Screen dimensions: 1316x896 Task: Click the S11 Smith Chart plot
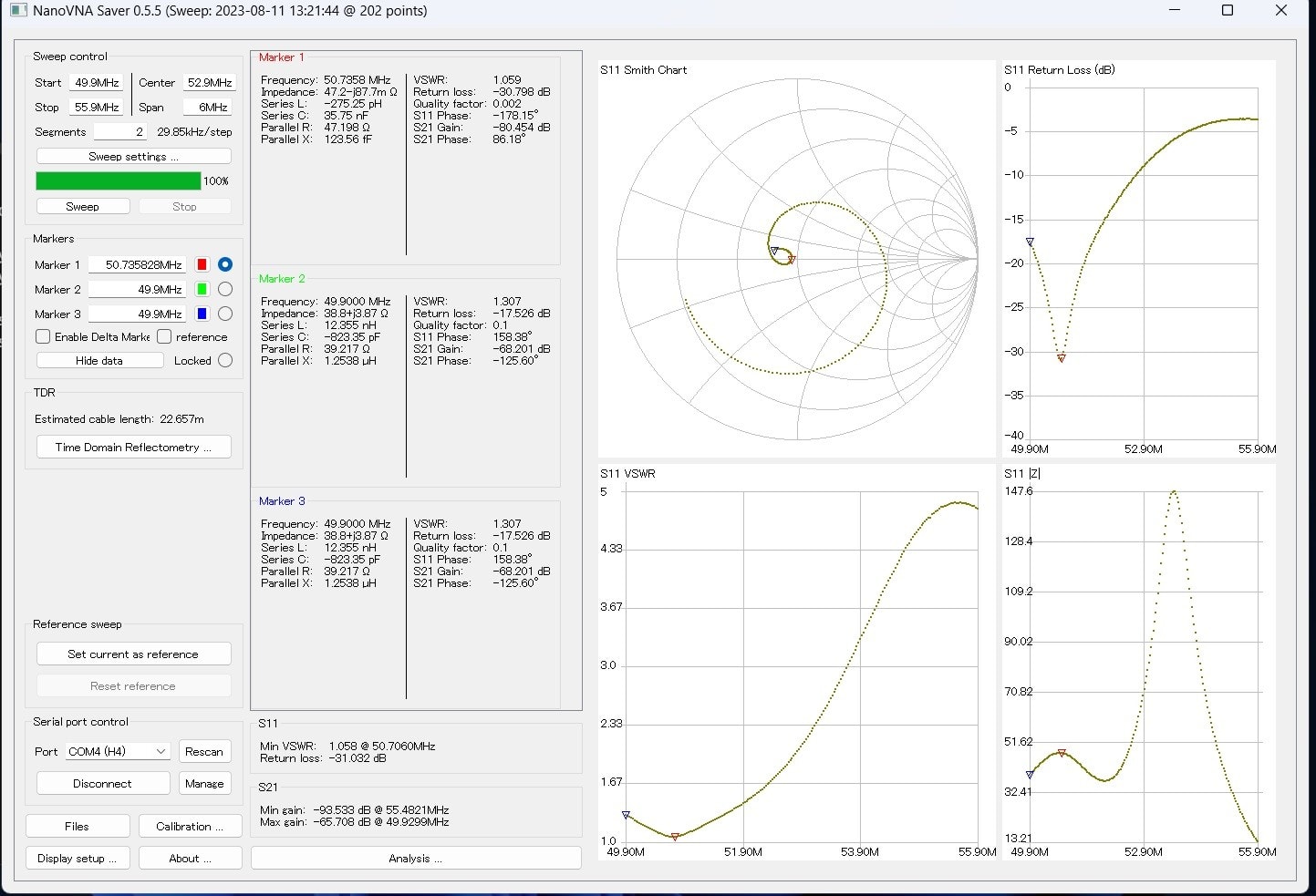796,260
